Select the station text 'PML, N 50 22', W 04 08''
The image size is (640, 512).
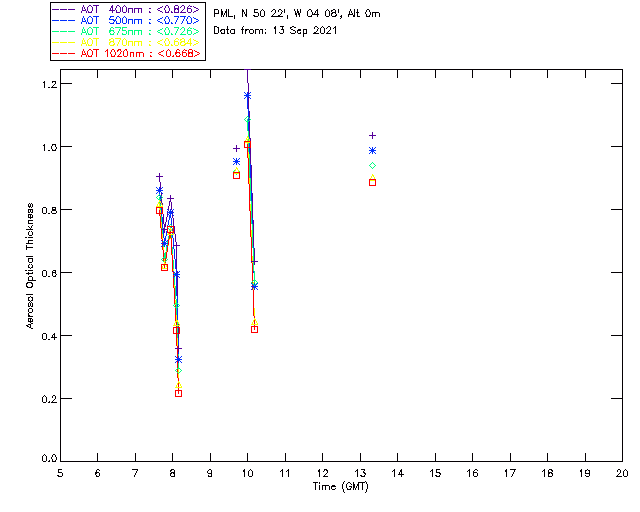point(278,14)
